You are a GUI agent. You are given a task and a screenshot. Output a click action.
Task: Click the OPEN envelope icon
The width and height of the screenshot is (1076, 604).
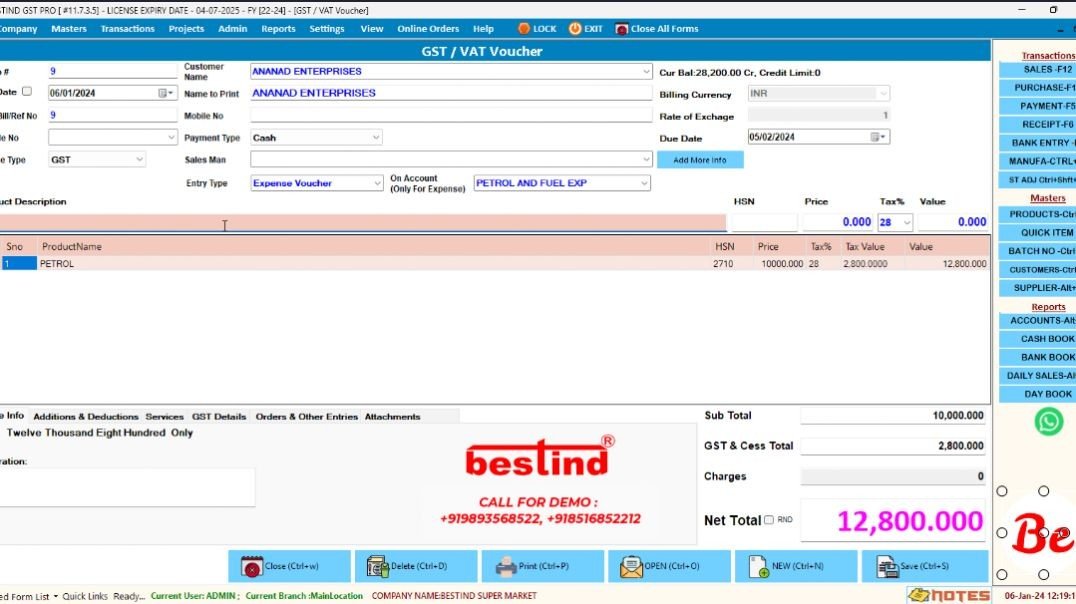coord(631,566)
